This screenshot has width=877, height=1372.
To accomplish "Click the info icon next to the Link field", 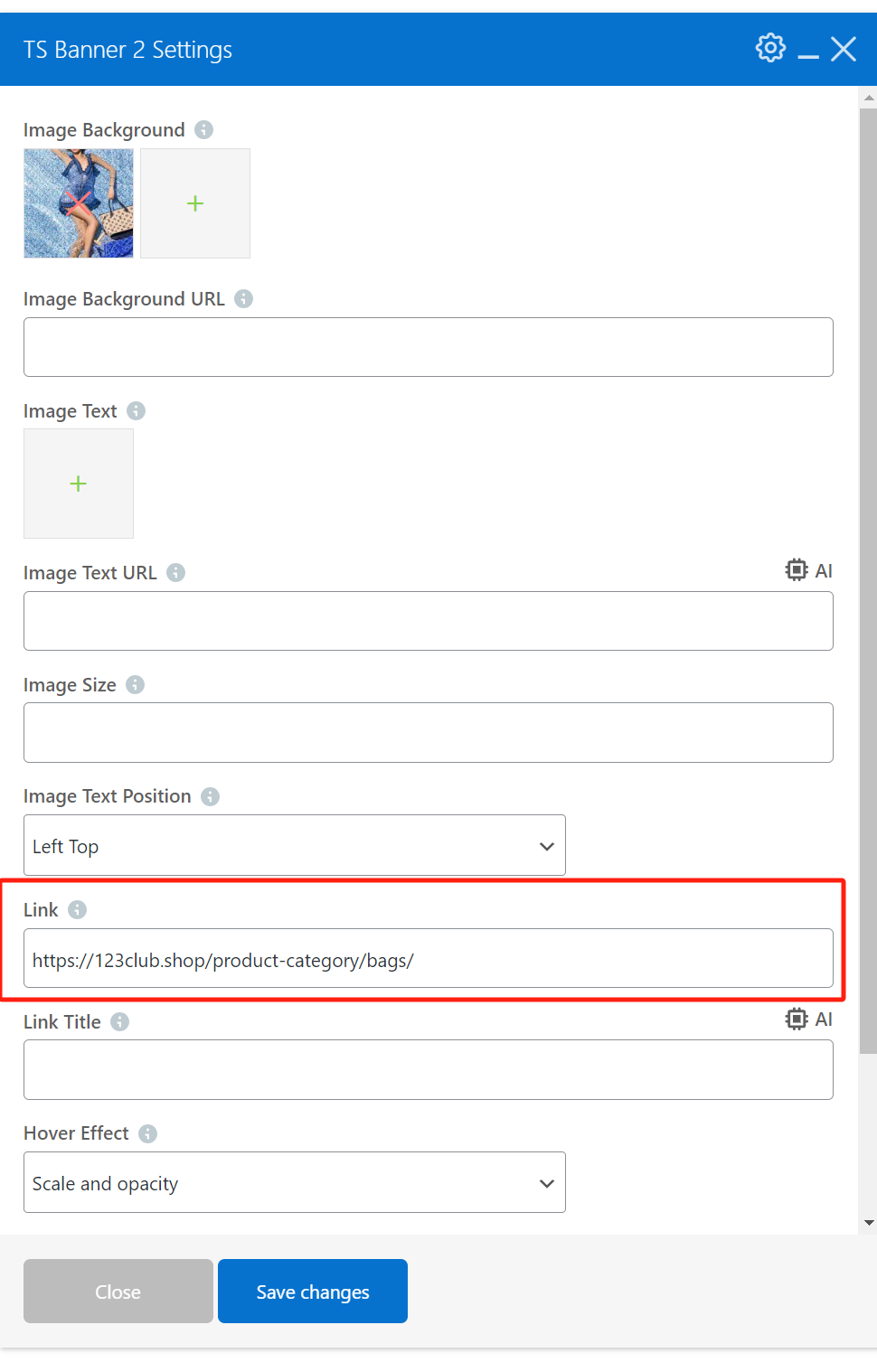I will (x=76, y=910).
